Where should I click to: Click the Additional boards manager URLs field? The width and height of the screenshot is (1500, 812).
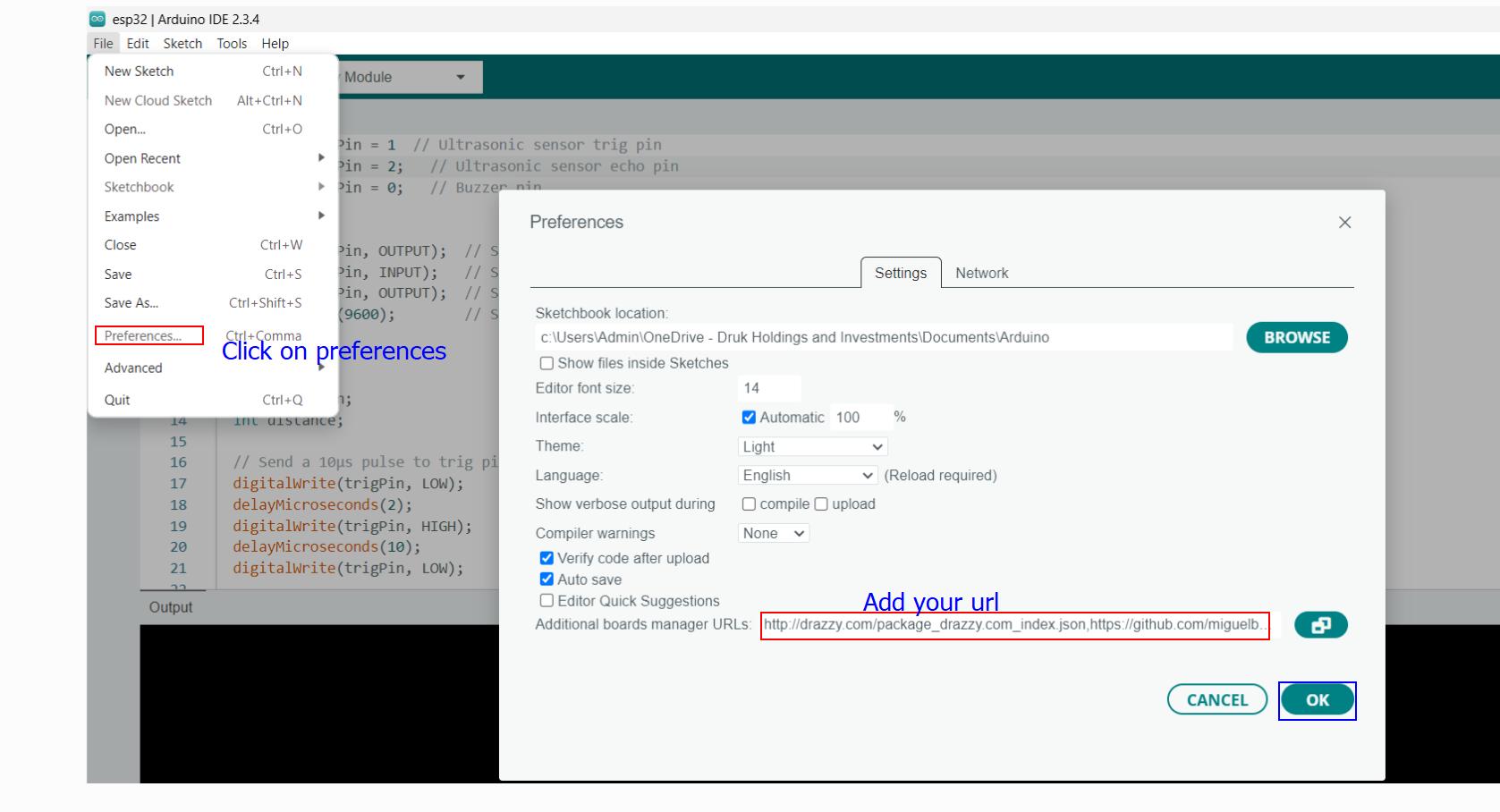click(1015, 625)
